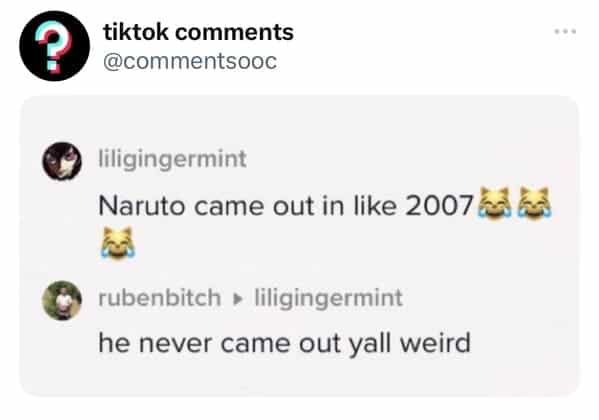Visit the @commentsooc handle
Screen dimensions: 599x420
[190, 62]
